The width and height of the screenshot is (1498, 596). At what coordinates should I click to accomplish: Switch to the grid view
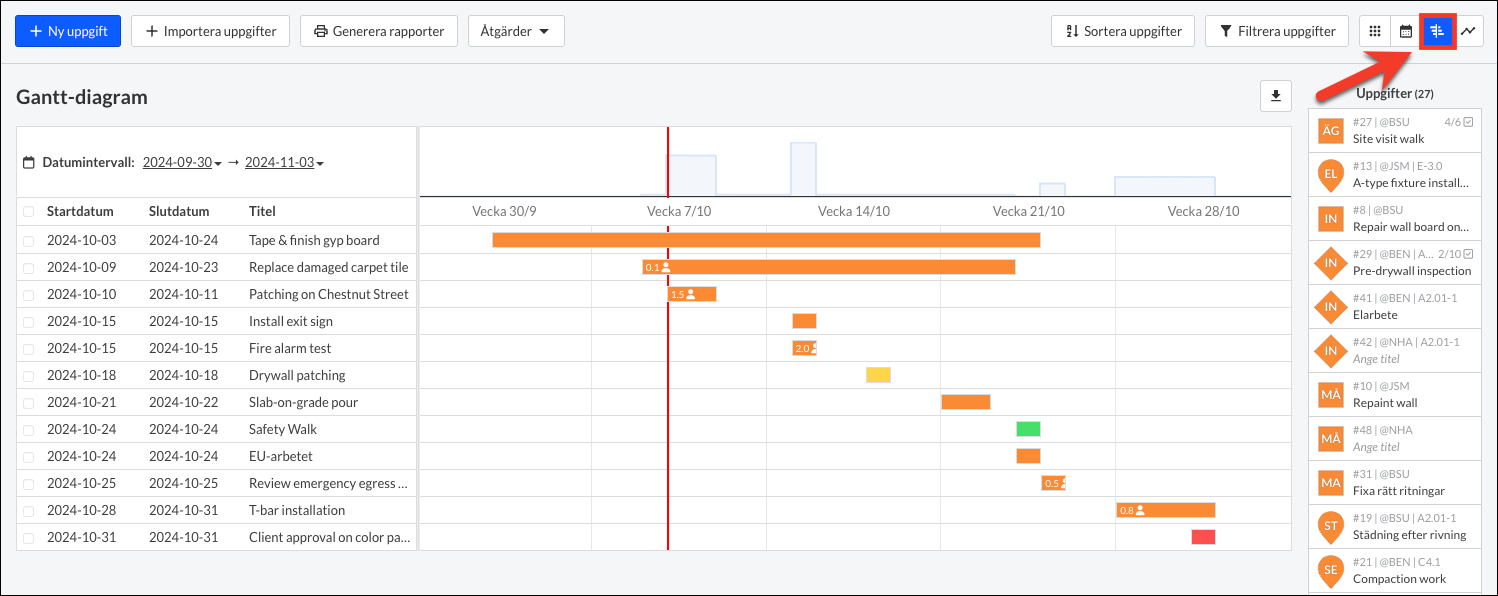click(x=1374, y=31)
